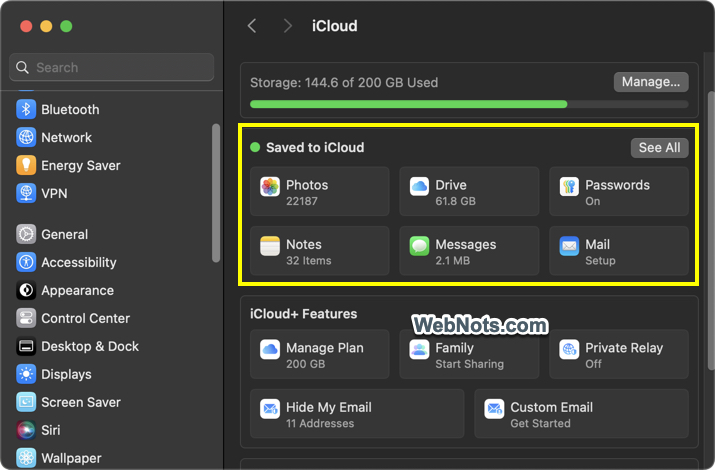The height and width of the screenshot is (470, 715).
Task: Click the Control Center icon
Action: pos(26,318)
